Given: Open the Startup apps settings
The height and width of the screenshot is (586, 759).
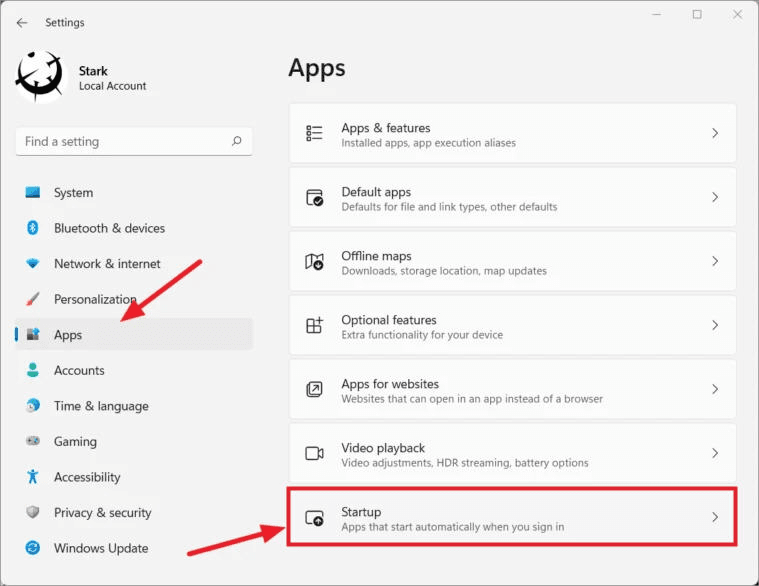Looking at the screenshot, I should [x=512, y=518].
